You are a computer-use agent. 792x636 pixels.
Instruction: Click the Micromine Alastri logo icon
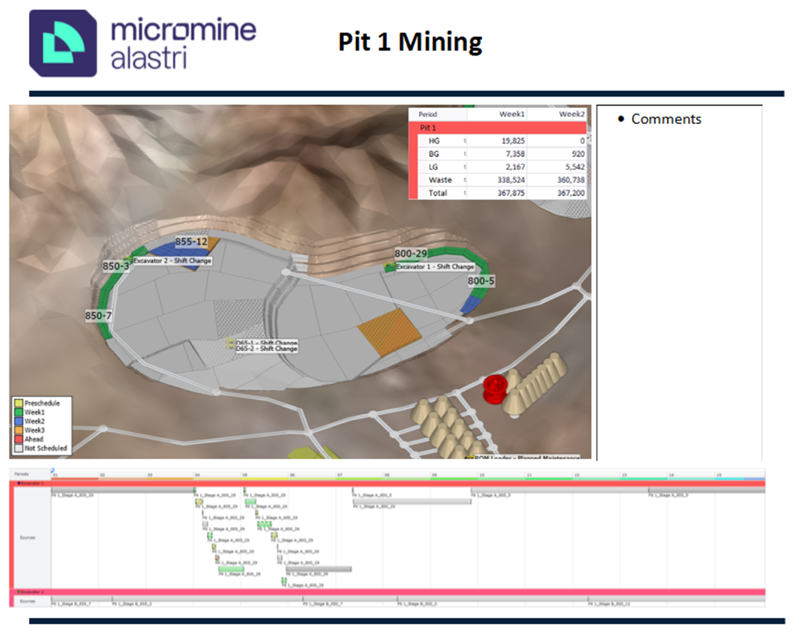click(x=63, y=43)
